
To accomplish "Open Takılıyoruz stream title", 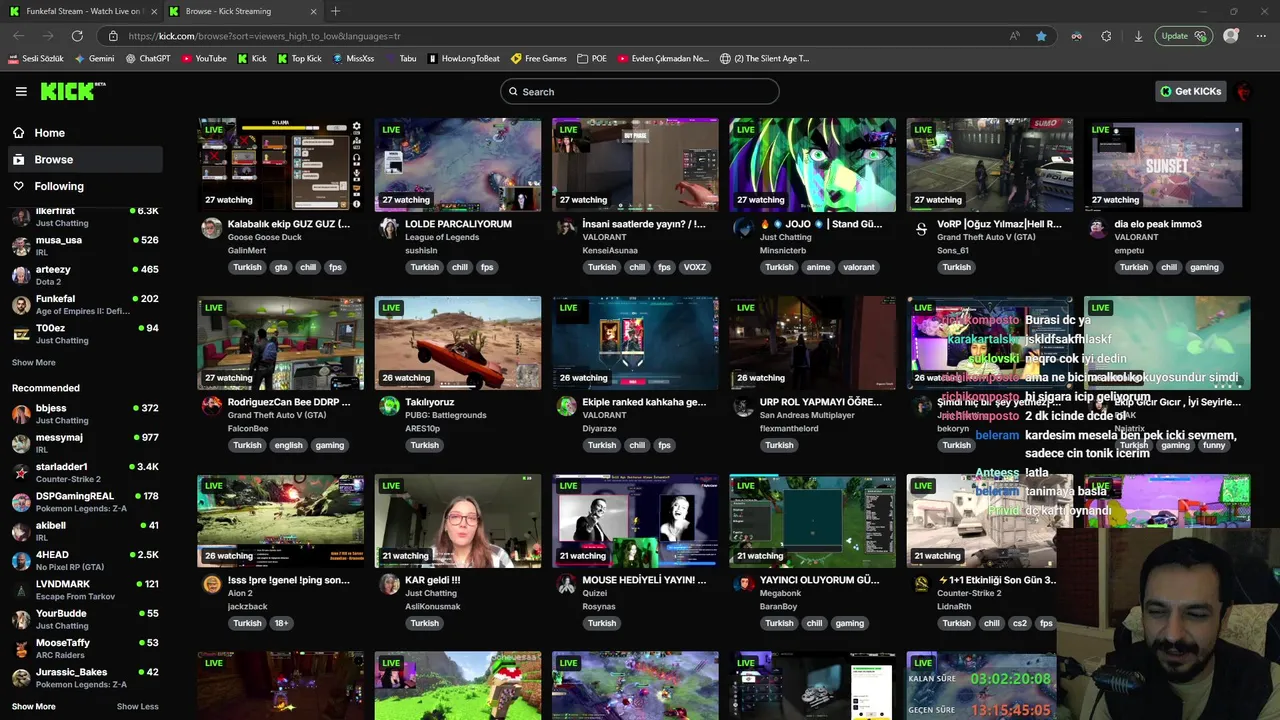I will pos(431,402).
